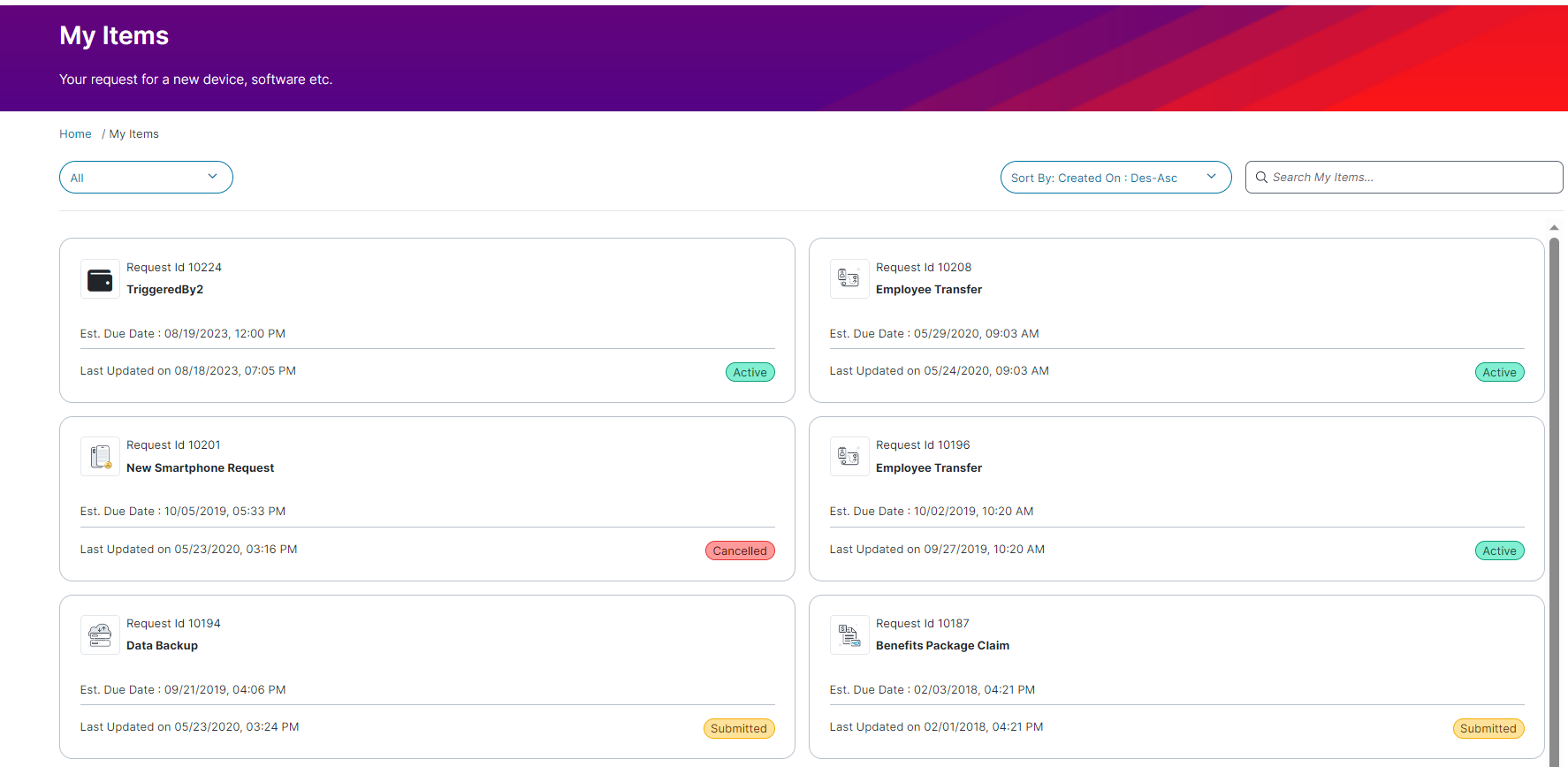This screenshot has height=767, width=1568.
Task: Click the magnifier icon in search box
Action: click(x=1261, y=178)
